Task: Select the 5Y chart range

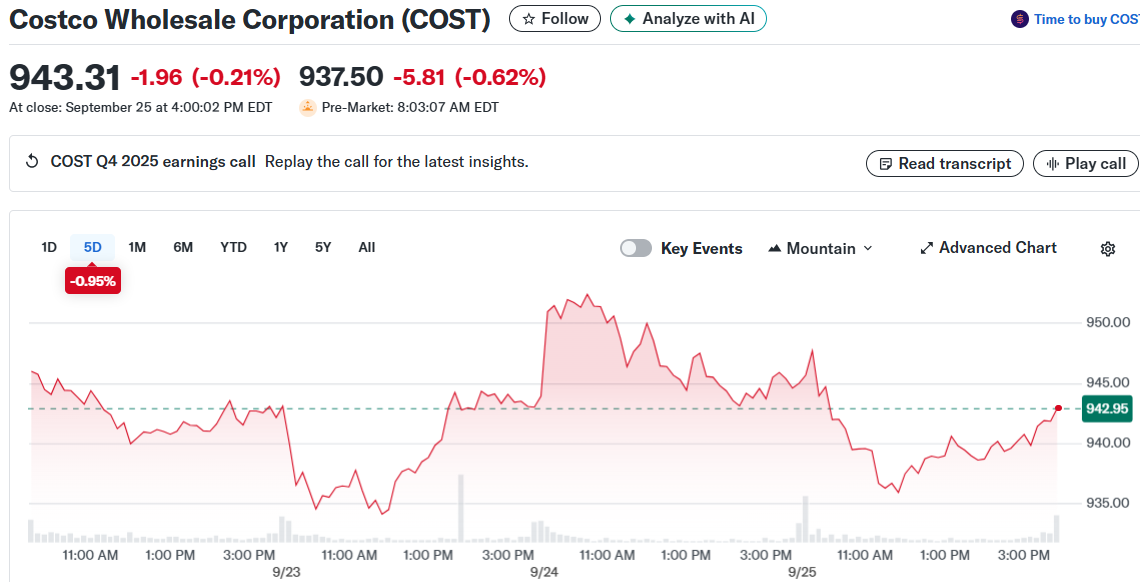Action: (x=323, y=247)
